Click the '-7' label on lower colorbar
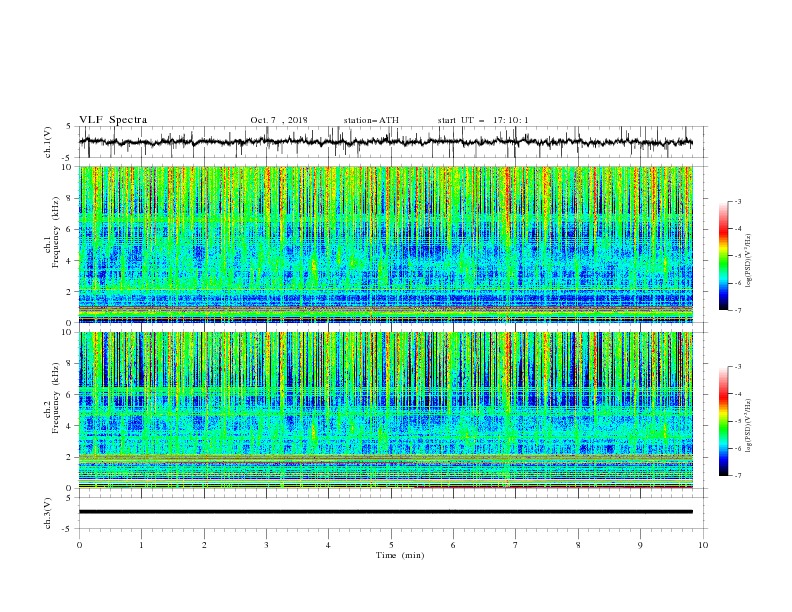 click(738, 476)
